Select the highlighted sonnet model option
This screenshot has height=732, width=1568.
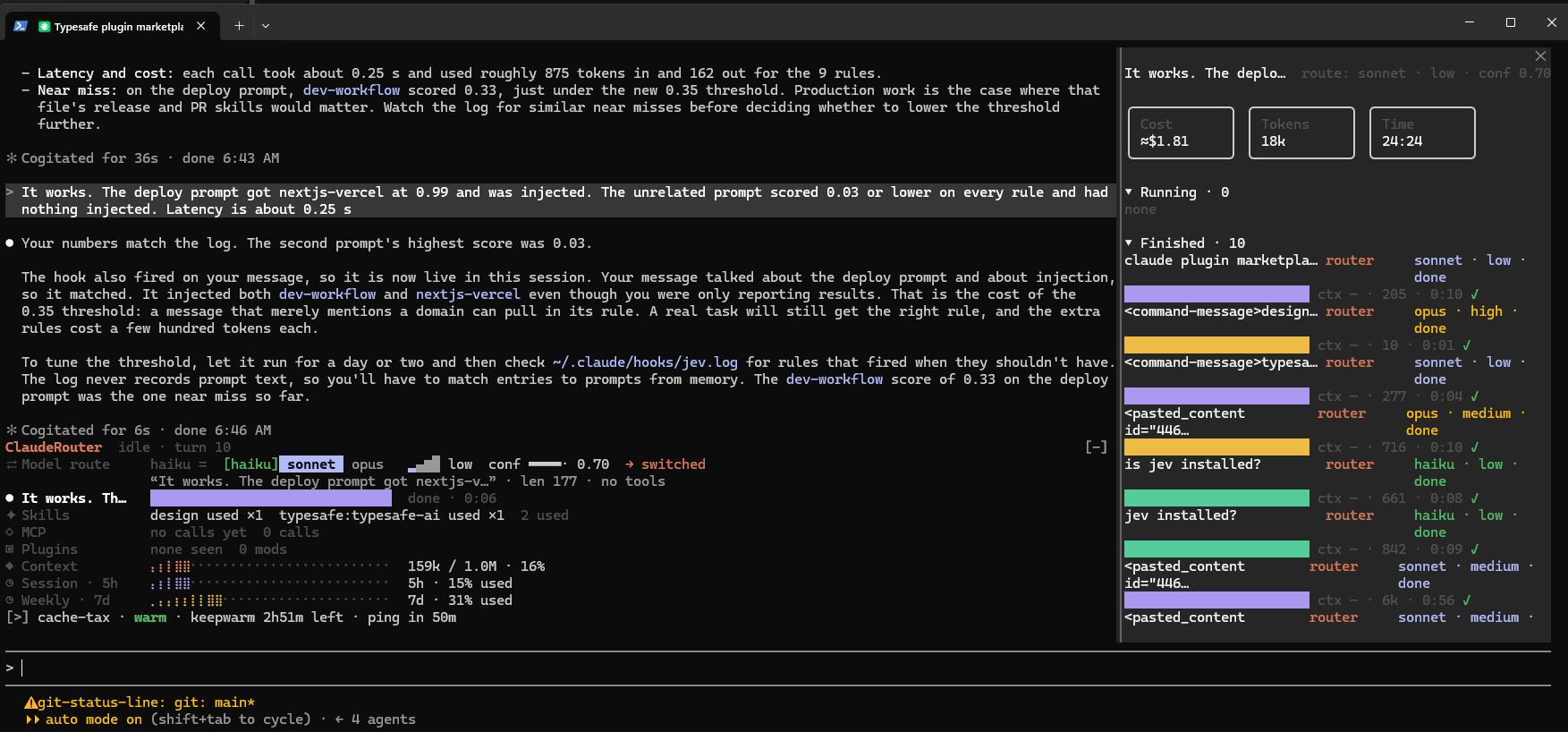(311, 464)
